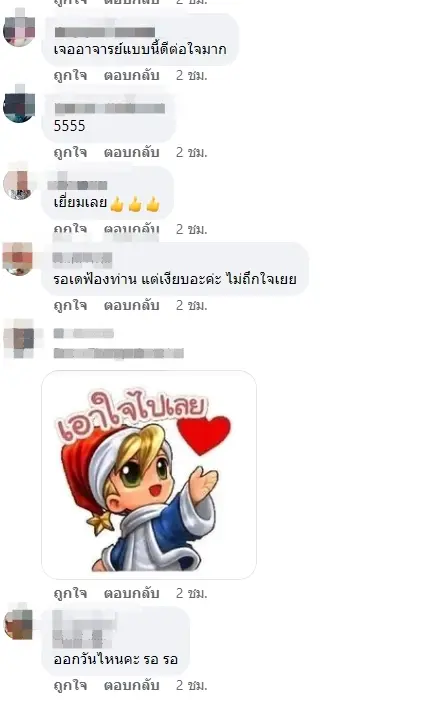The image size is (424, 701).
Task: Like the เจออาจารย์แบบนี้ดีต่อใจมาก comment
Action: [70, 76]
